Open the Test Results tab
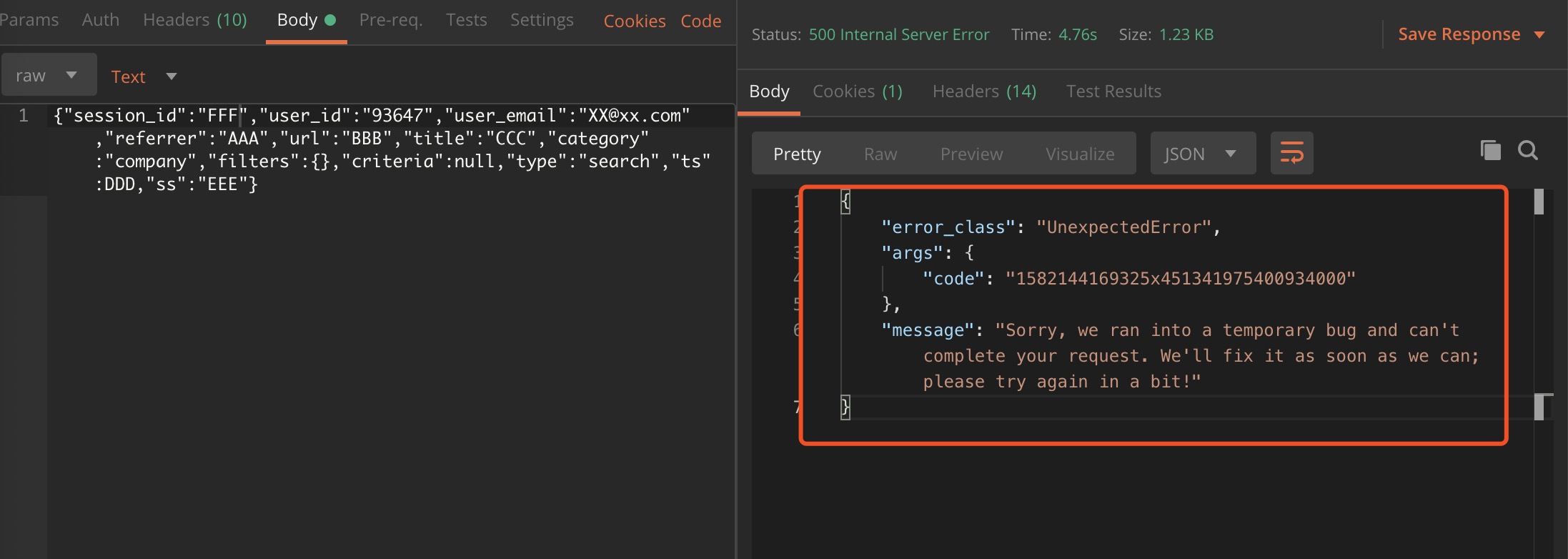 tap(1113, 91)
